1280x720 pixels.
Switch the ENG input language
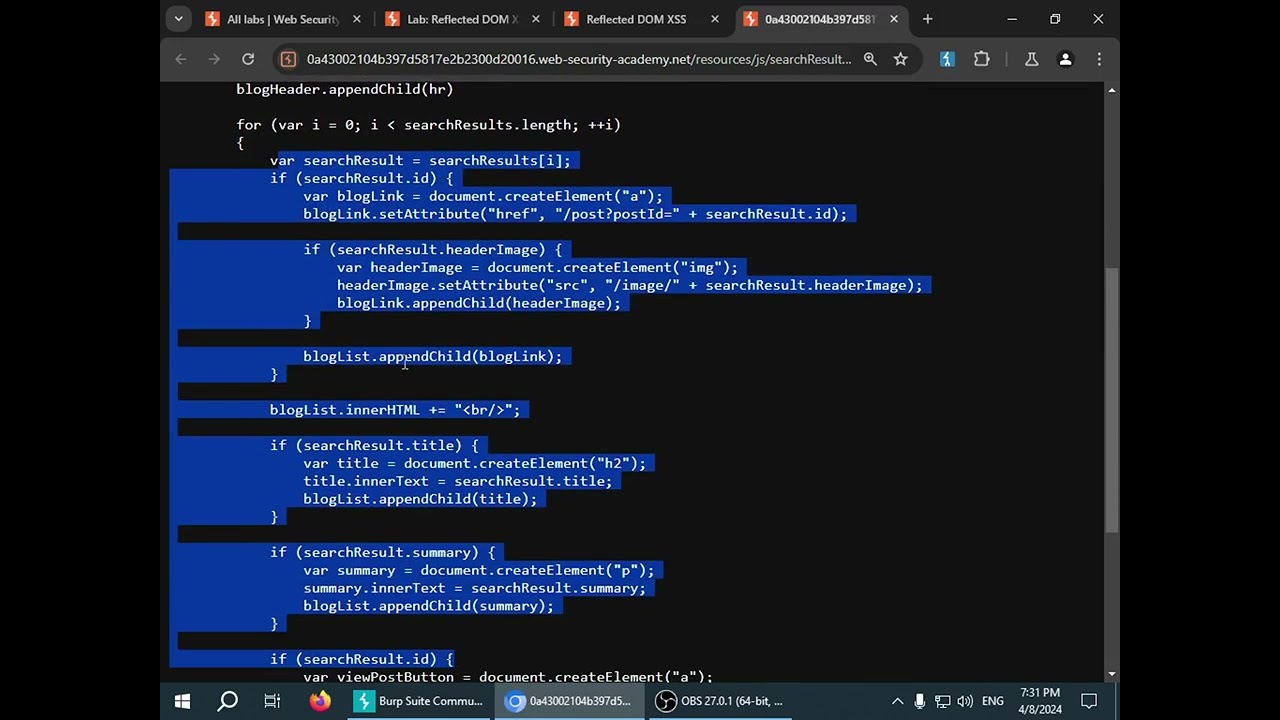pos(993,701)
